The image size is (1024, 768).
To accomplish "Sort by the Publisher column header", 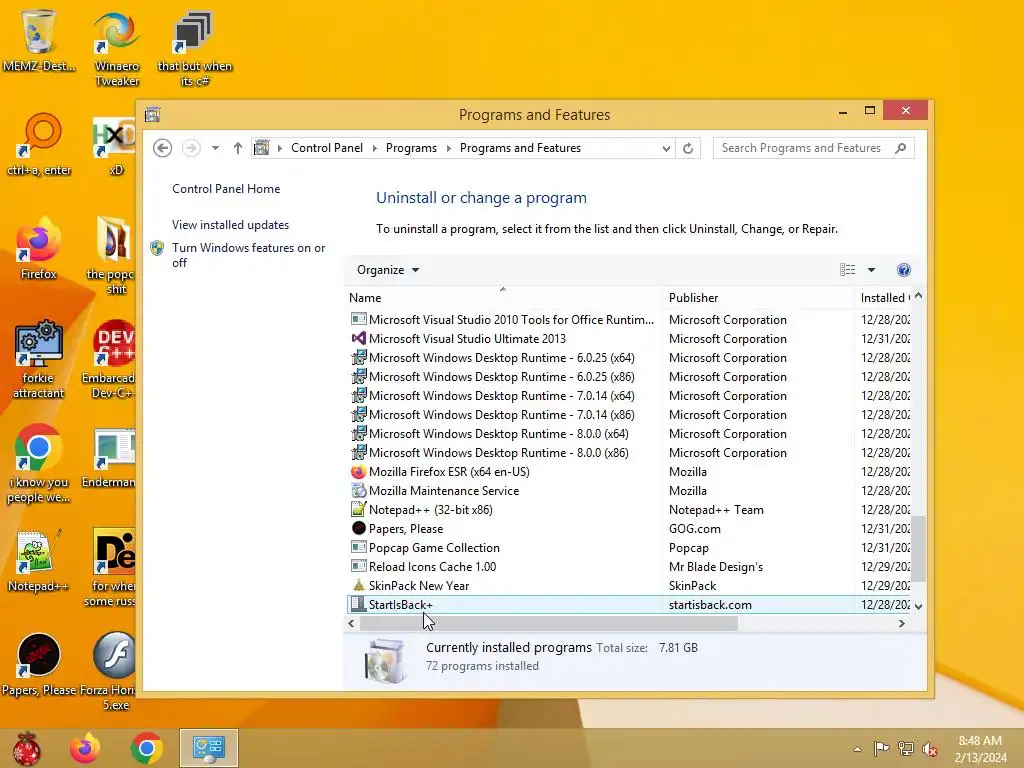I will pyautogui.click(x=758, y=298).
